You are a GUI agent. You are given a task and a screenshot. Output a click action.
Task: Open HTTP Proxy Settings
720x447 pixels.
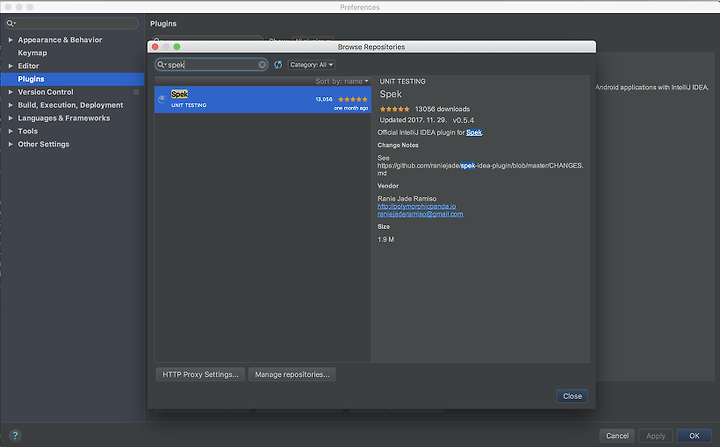click(200, 374)
